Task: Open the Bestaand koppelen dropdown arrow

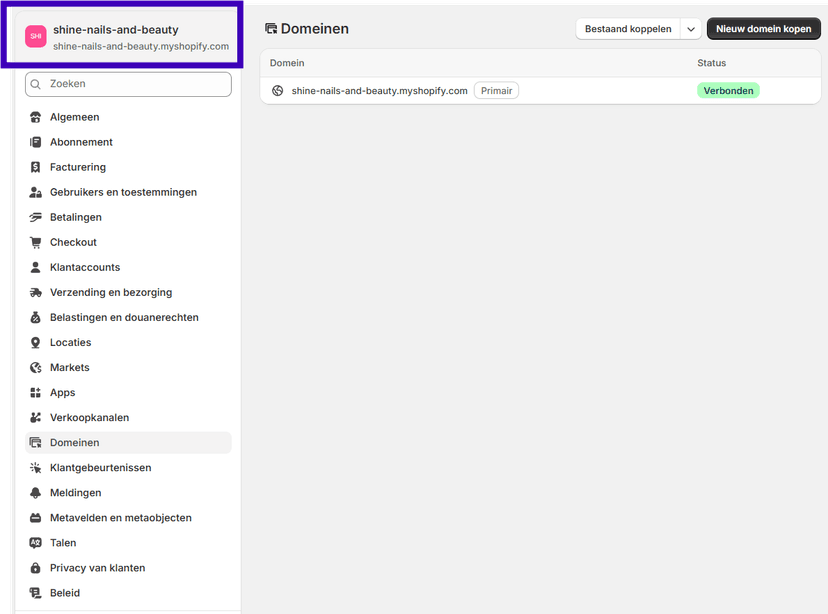Action: pos(690,29)
